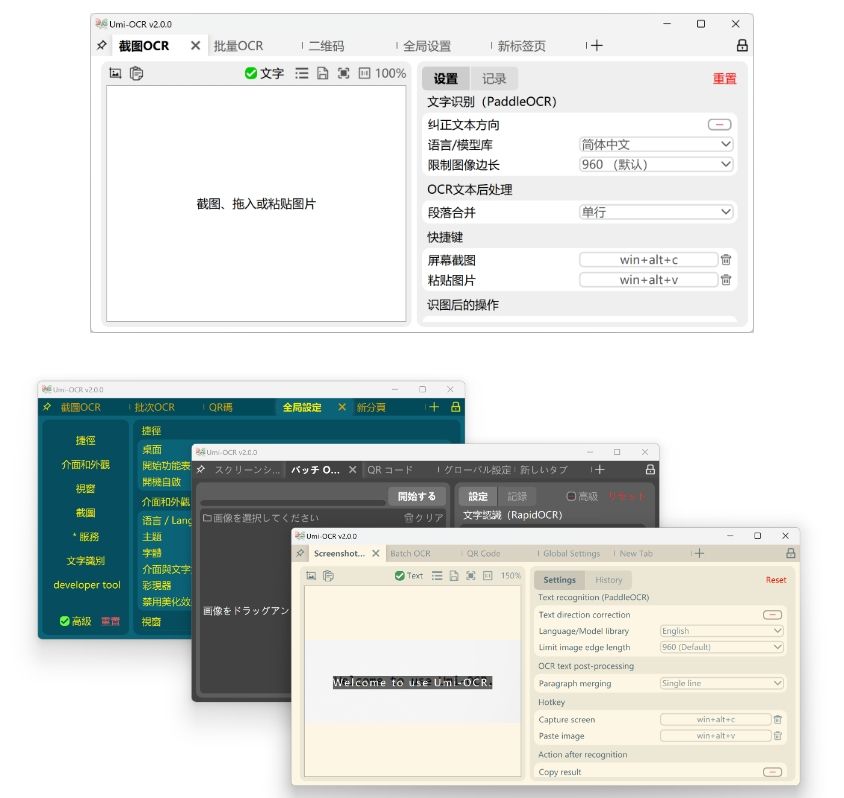Click the screenshot capture icon in Chinese window

pyautogui.click(x=115, y=73)
